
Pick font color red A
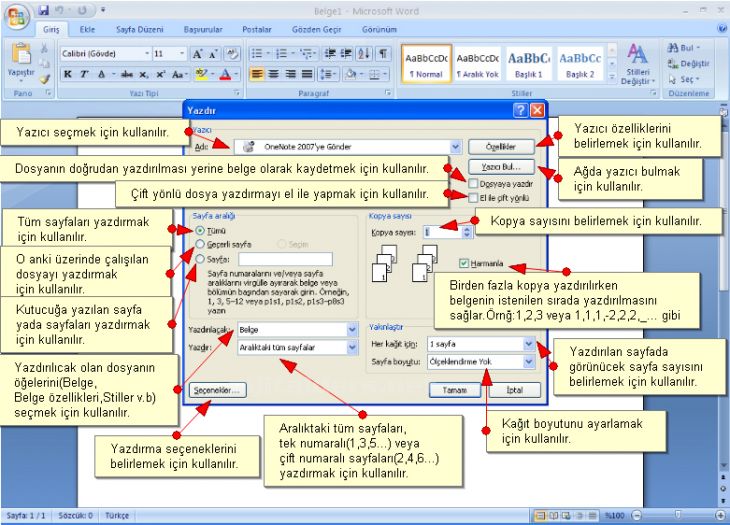coord(225,74)
